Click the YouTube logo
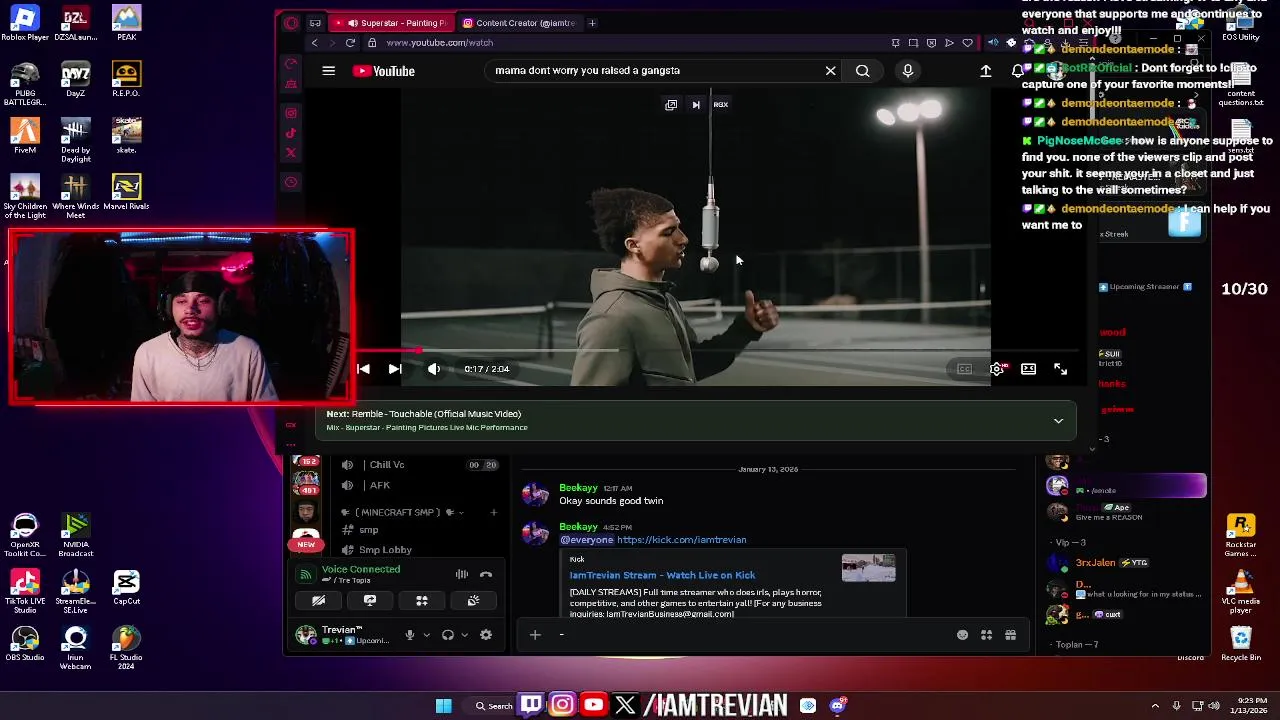 click(384, 71)
